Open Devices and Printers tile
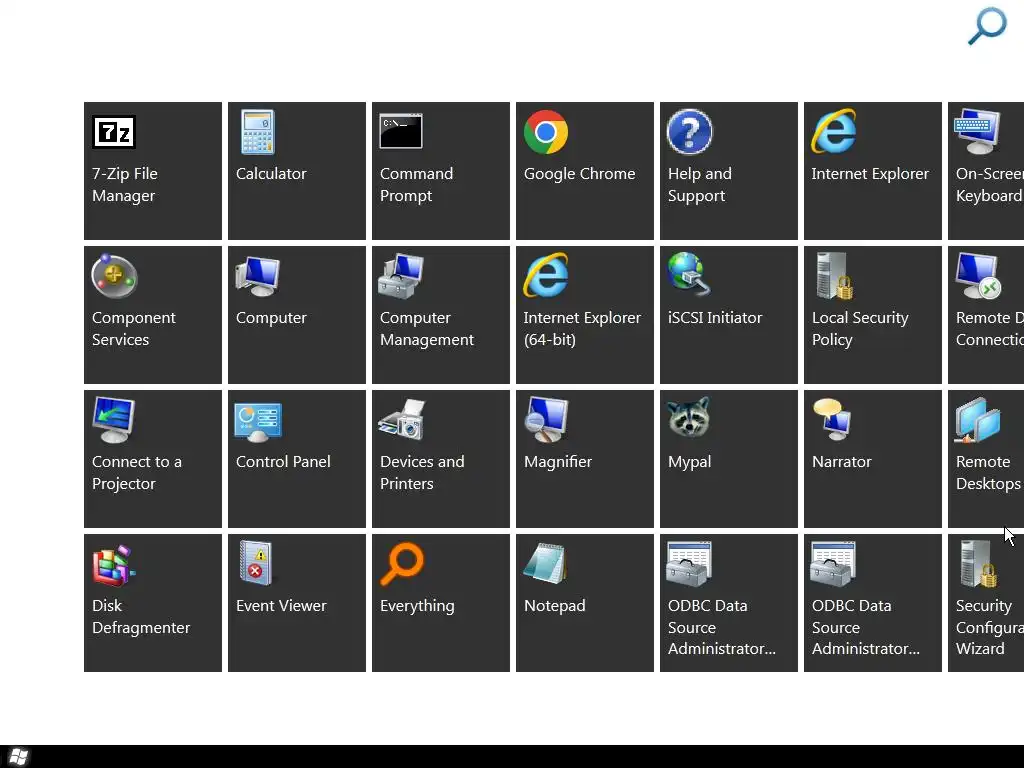This screenshot has height=768, width=1024. 441,458
